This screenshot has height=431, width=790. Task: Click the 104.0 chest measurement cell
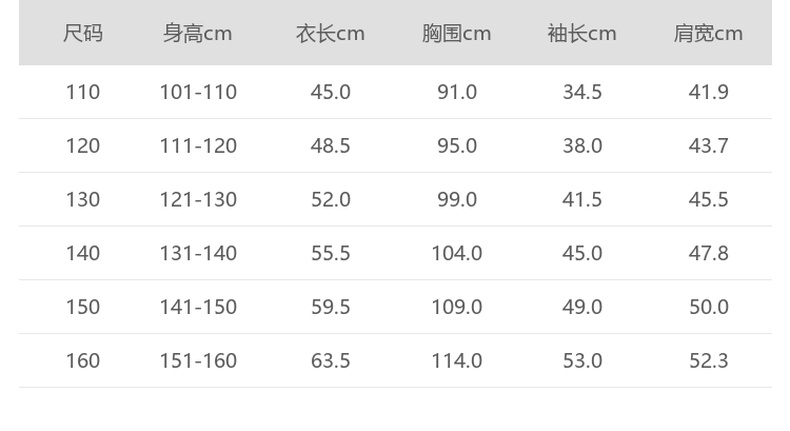coord(456,254)
